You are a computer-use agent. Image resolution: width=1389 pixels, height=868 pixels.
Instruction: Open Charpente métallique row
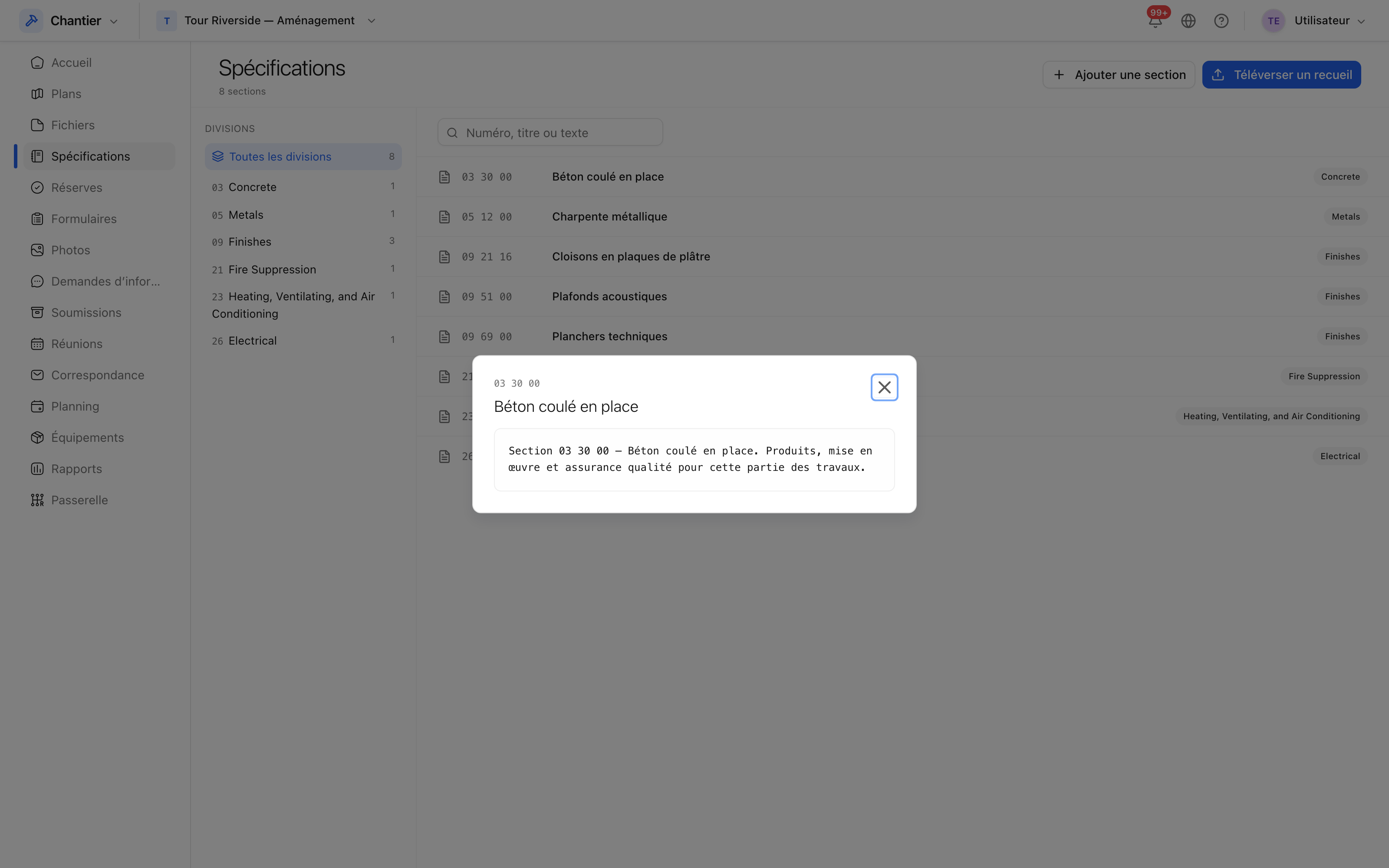(902, 217)
